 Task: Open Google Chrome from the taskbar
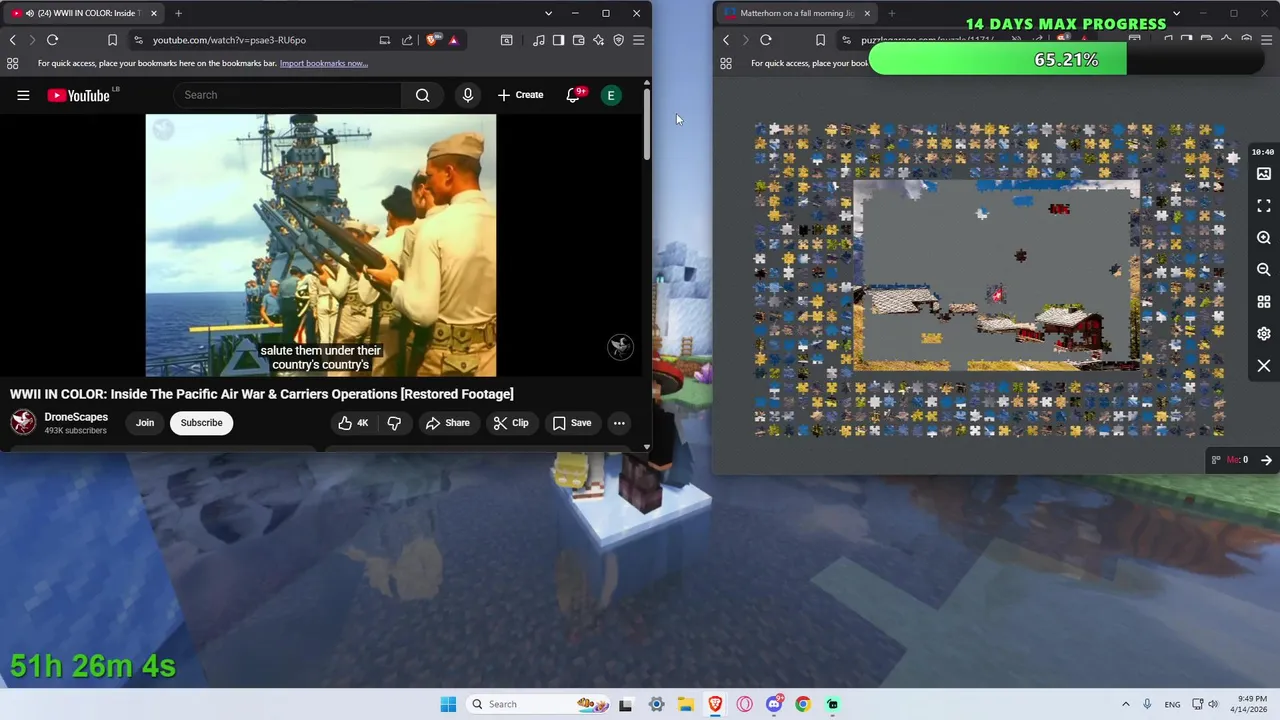(803, 704)
